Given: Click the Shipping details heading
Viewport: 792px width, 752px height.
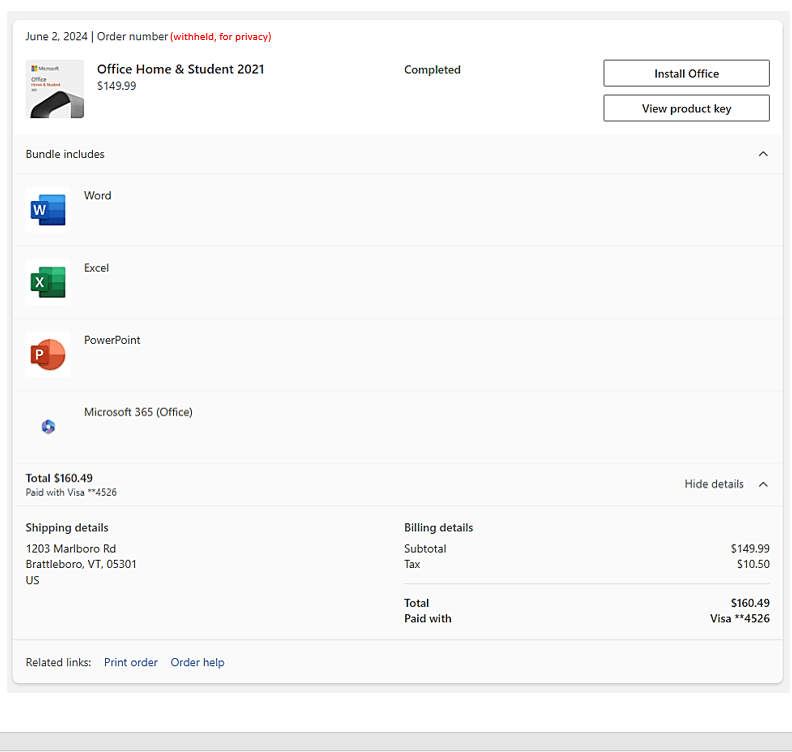Looking at the screenshot, I should 67,527.
